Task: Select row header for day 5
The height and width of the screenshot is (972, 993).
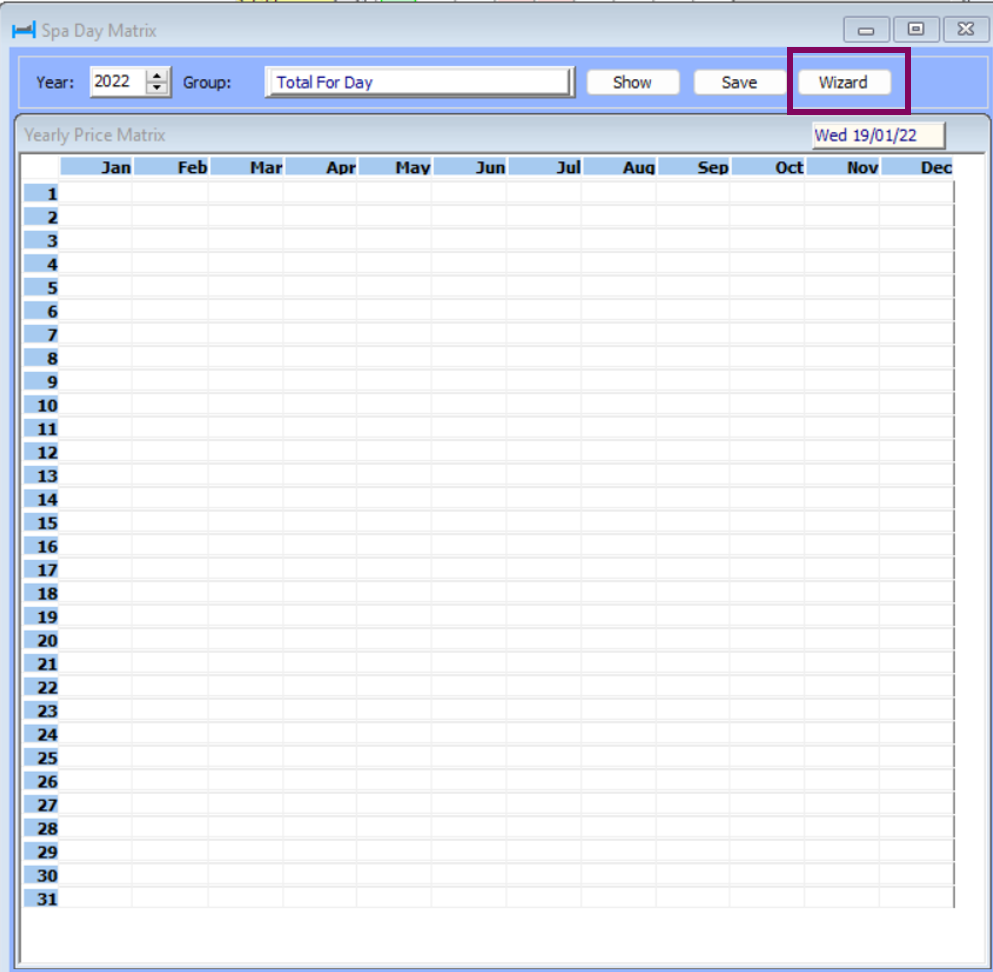Action: [x=41, y=287]
